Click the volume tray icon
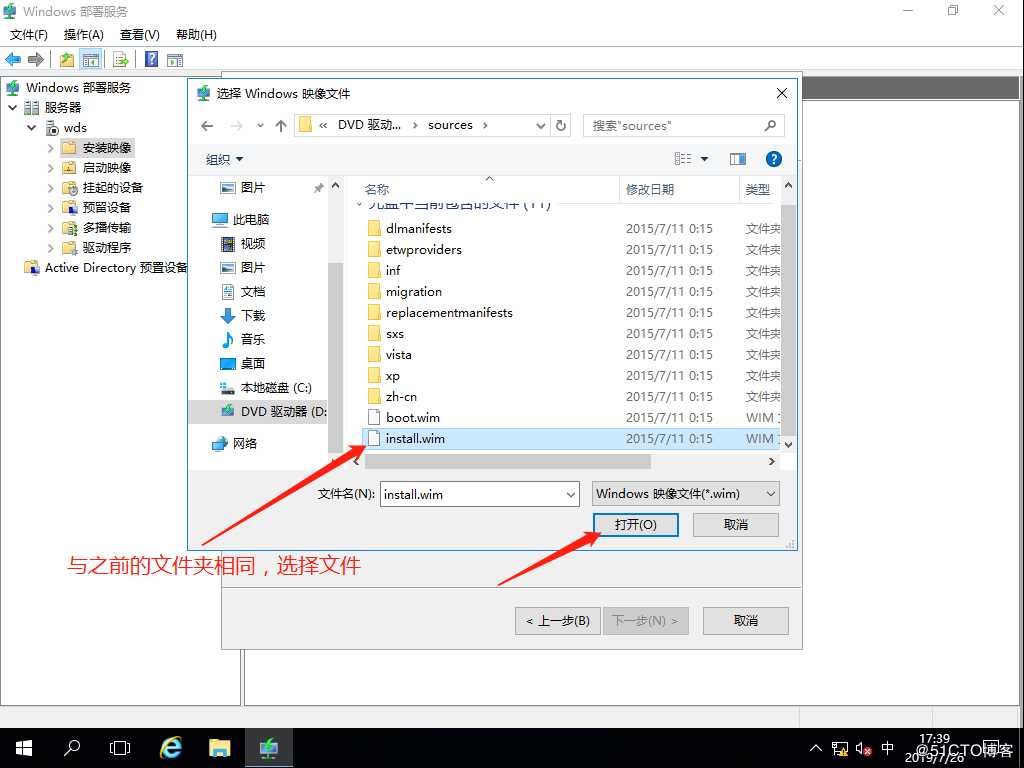This screenshot has height=768, width=1024. (863, 748)
